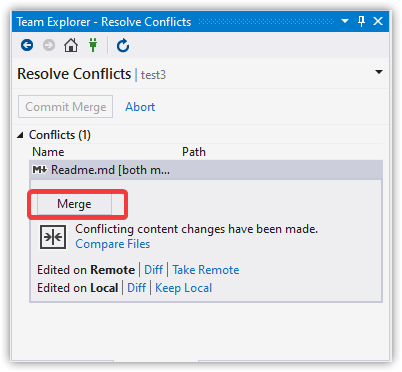Click the 'Conflicting content changes have been made.' text
This screenshot has width=402, height=372.
click(x=197, y=229)
